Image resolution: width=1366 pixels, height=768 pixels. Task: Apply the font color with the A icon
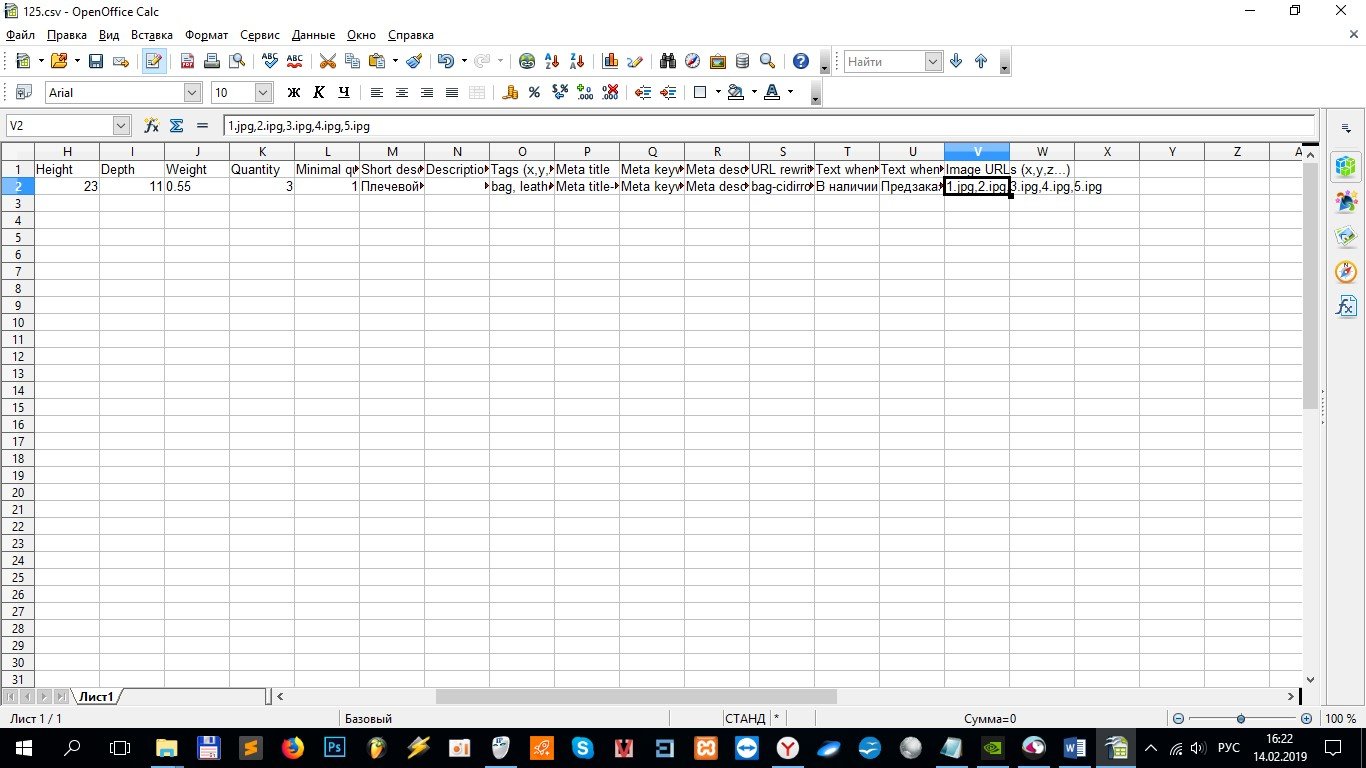coord(771,92)
